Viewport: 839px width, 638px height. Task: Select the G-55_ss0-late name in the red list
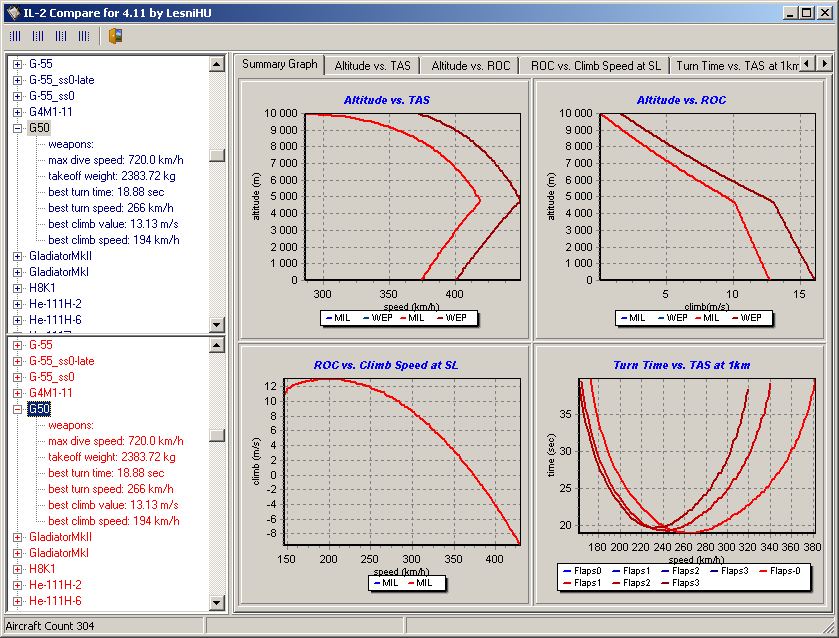pyautogui.click(x=62, y=361)
